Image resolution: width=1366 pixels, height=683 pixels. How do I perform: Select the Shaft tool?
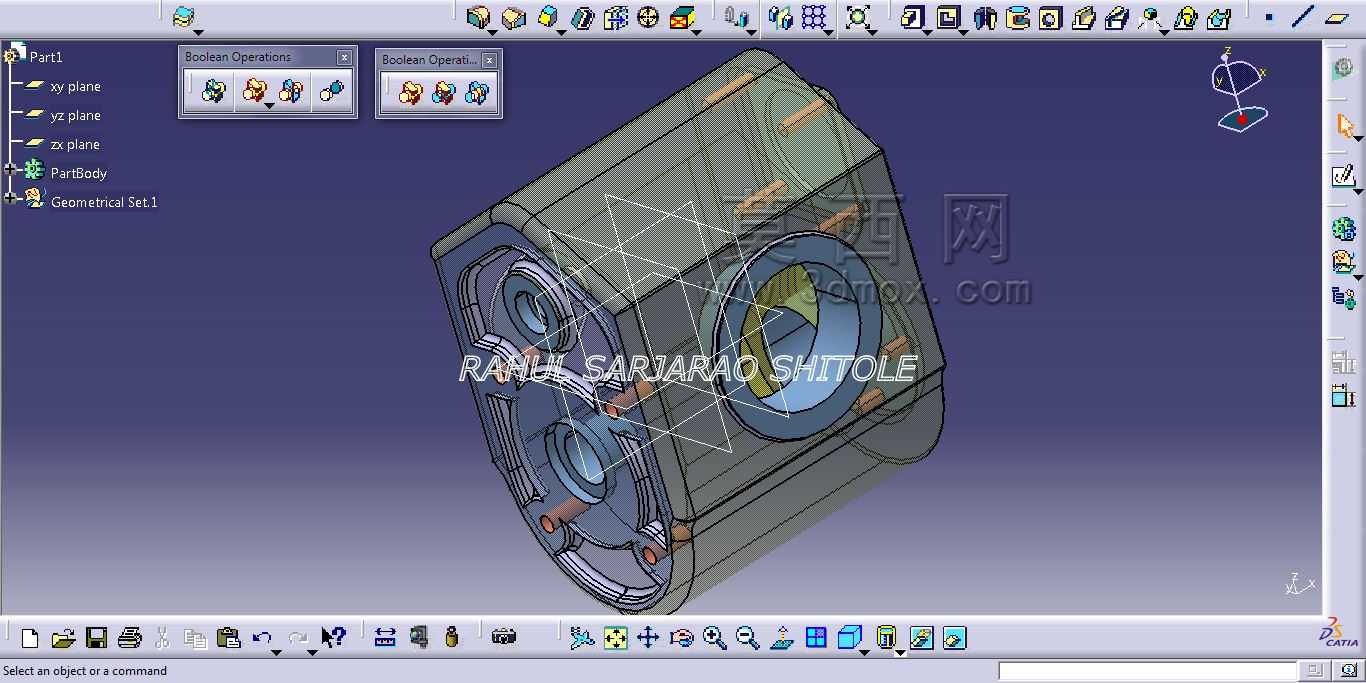tap(985, 17)
